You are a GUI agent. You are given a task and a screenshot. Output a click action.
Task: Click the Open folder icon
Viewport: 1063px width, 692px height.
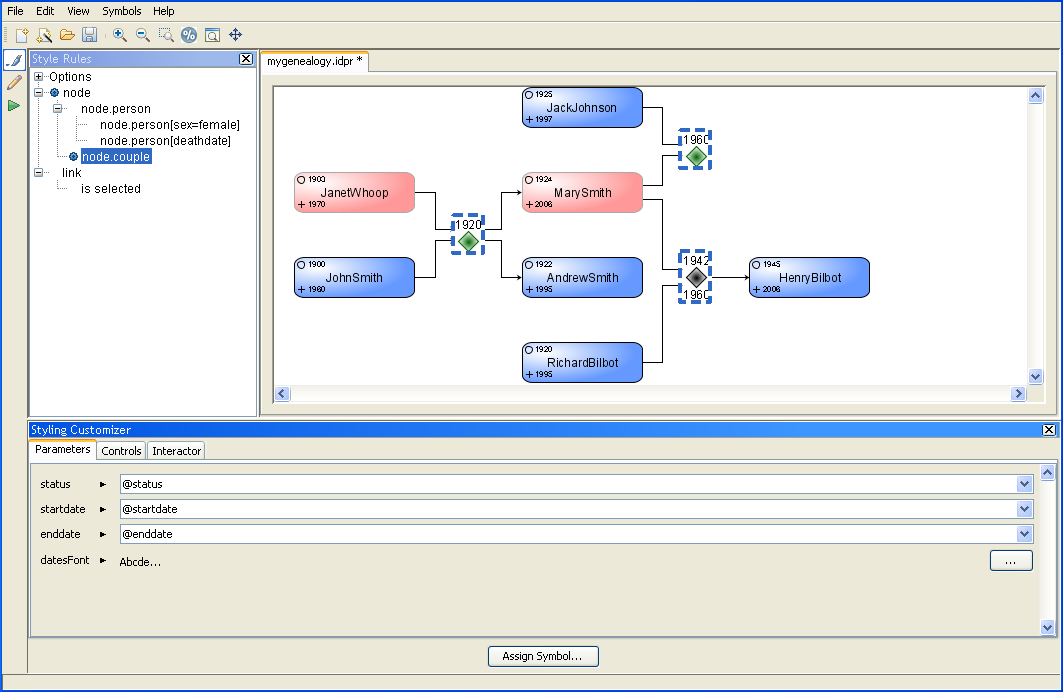pos(67,35)
